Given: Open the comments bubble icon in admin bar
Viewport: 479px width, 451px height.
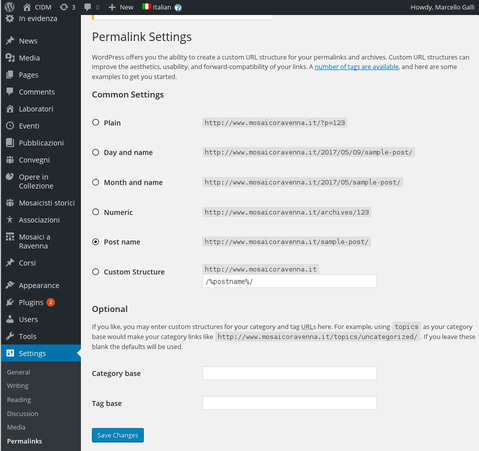Looking at the screenshot, I should coord(88,7).
